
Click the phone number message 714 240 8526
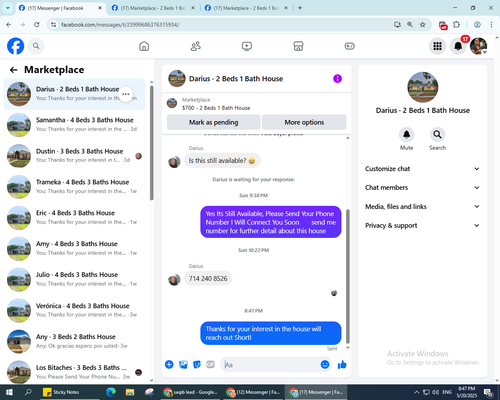(208, 279)
